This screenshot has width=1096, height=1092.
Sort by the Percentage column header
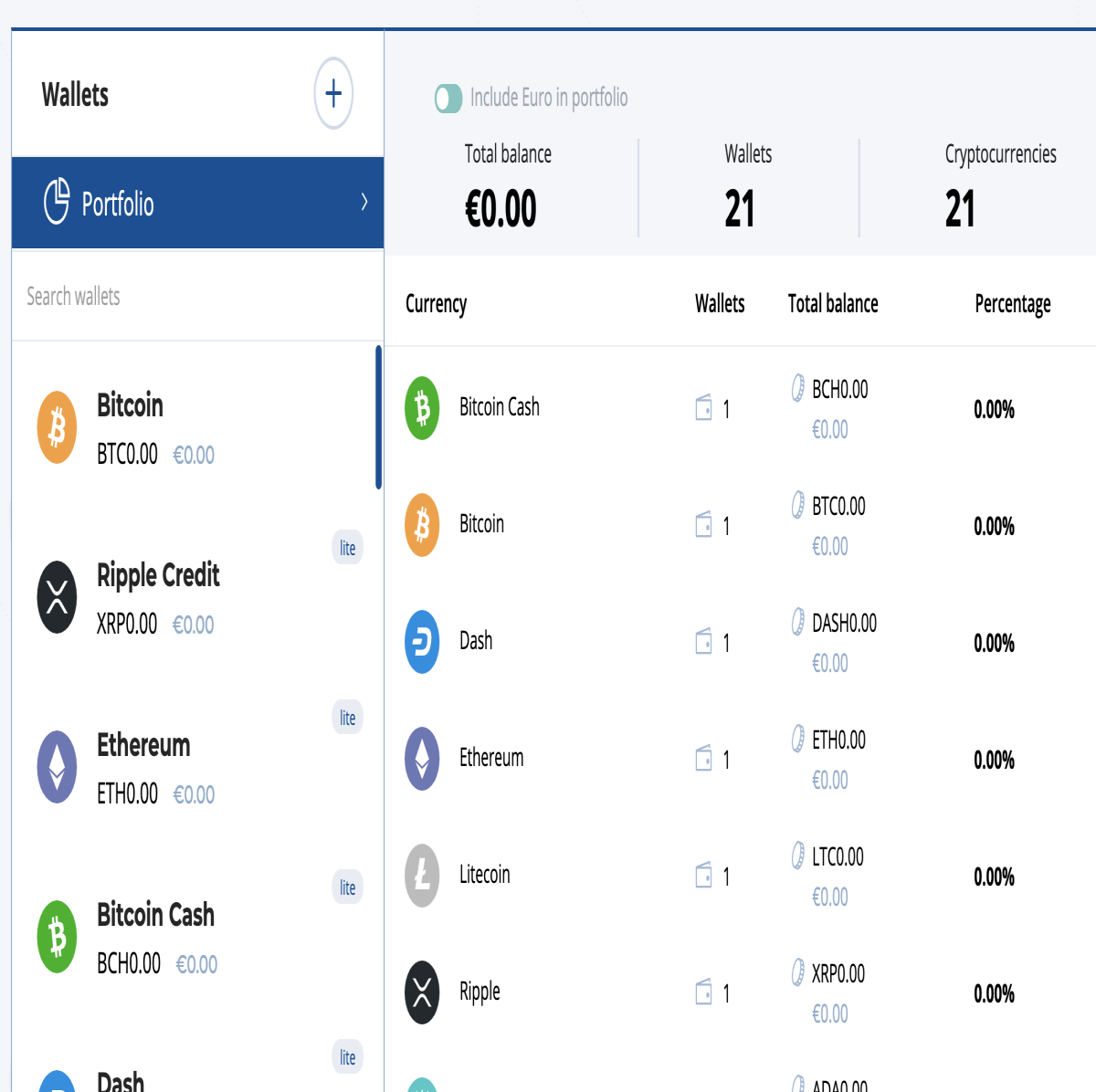[1013, 304]
